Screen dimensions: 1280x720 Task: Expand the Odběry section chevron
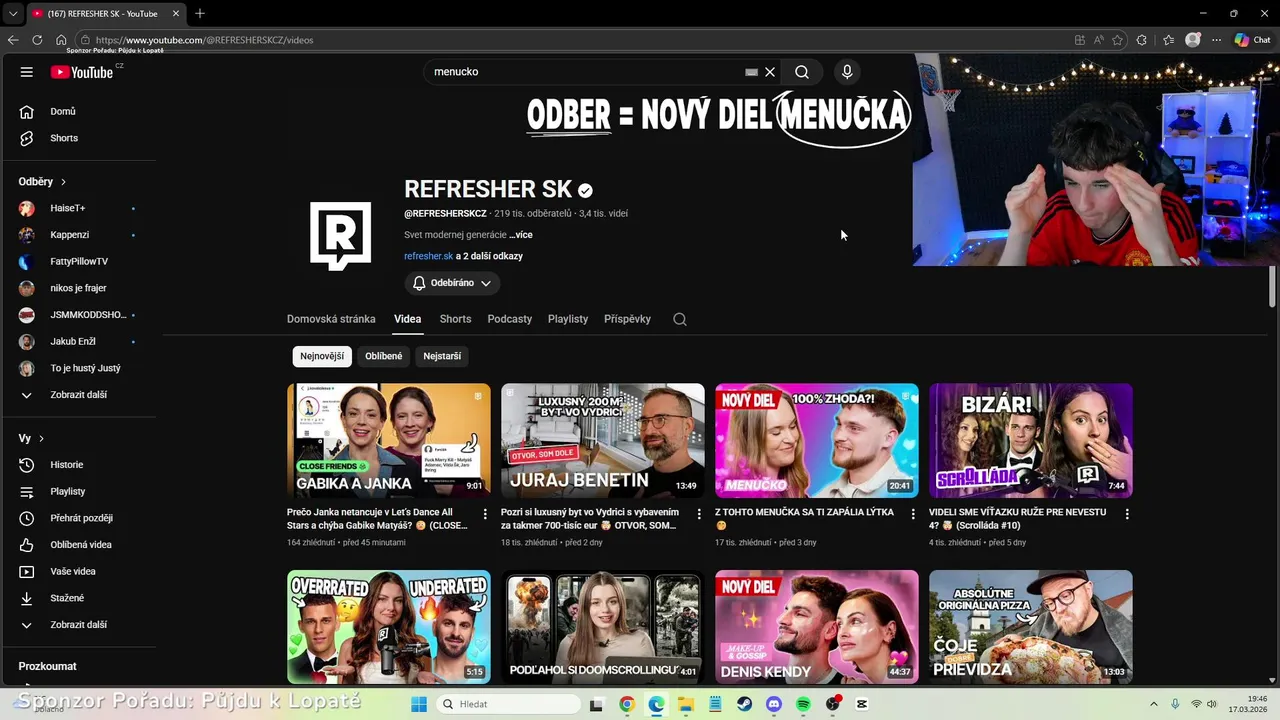pos(63,182)
